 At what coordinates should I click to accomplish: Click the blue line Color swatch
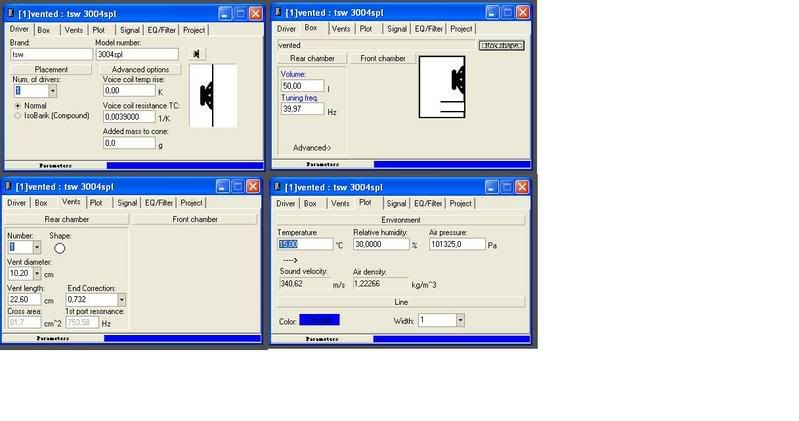pyautogui.click(x=319, y=320)
